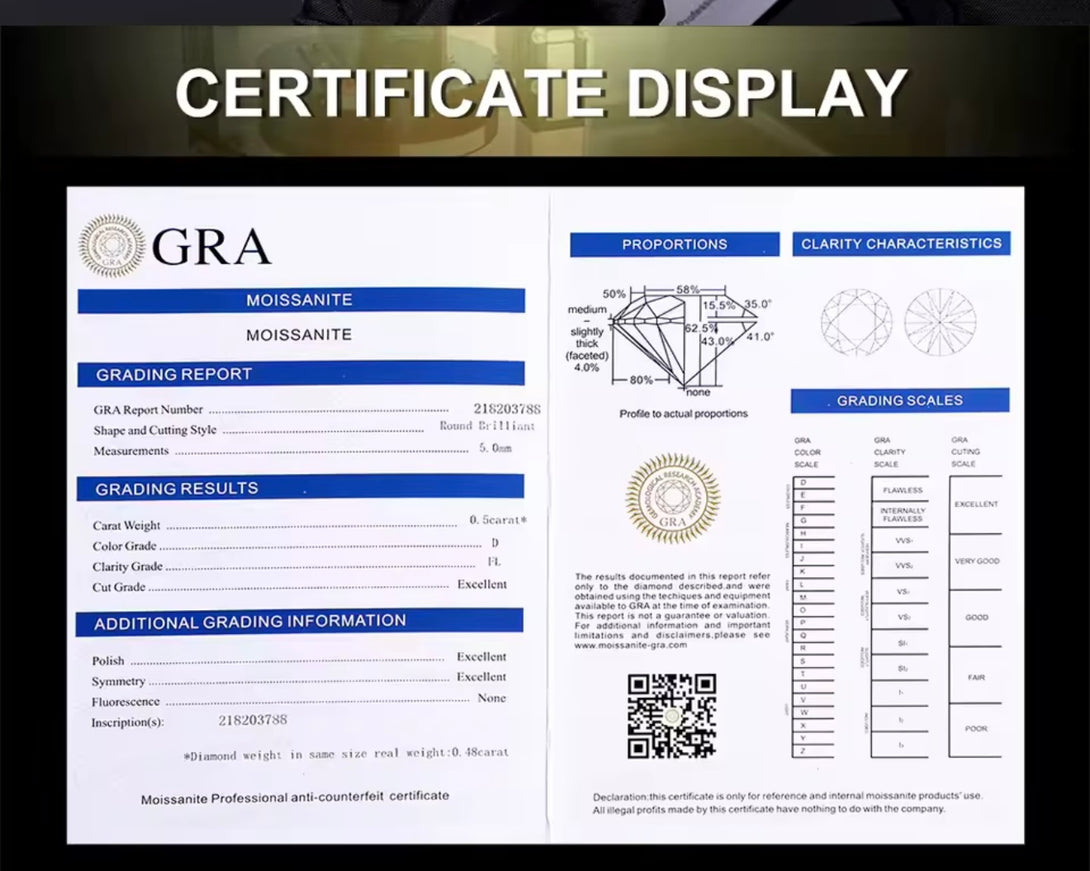The height and width of the screenshot is (871, 1090).
Task: Click the Symmetry Excellent value
Action: (481, 677)
